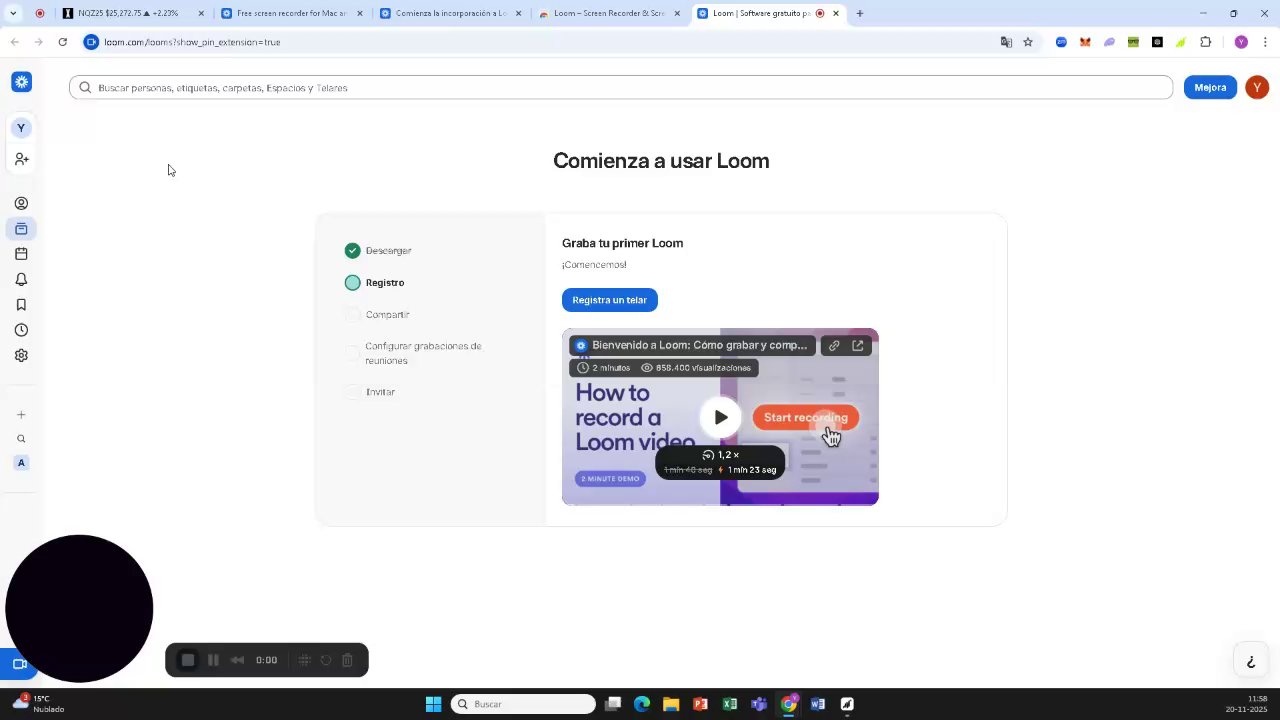The height and width of the screenshot is (720, 1280).
Task: Select the Registro step
Action: pyautogui.click(x=375, y=283)
